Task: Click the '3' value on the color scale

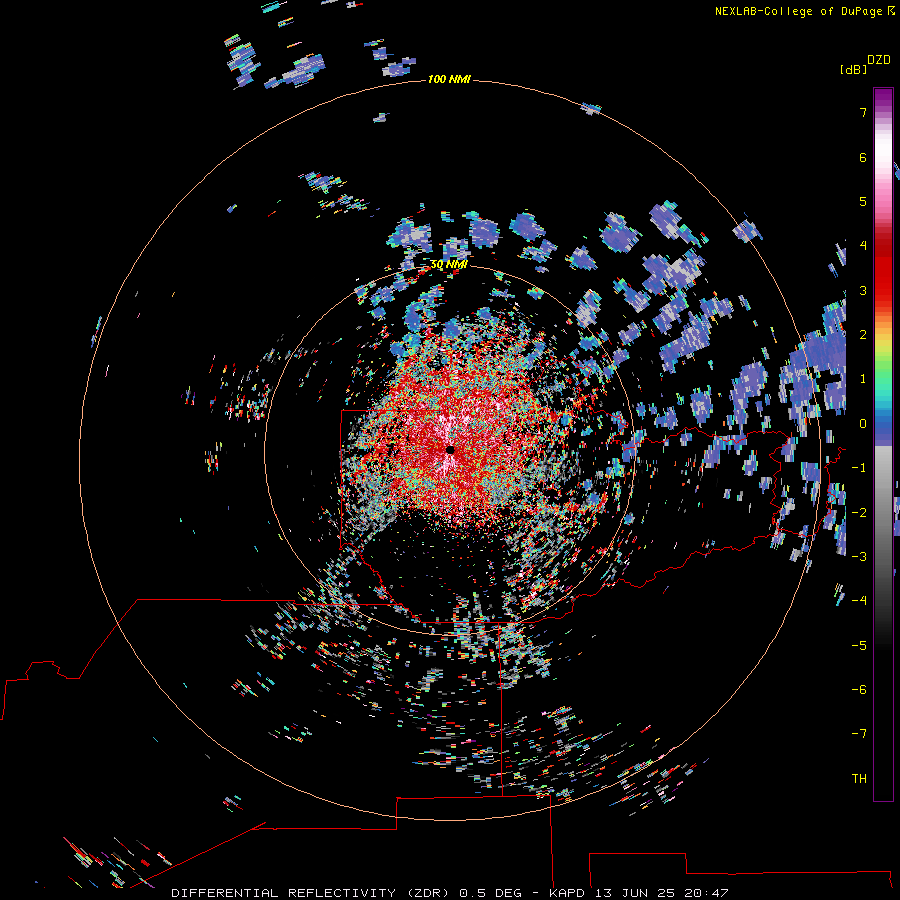Action: tap(863, 290)
